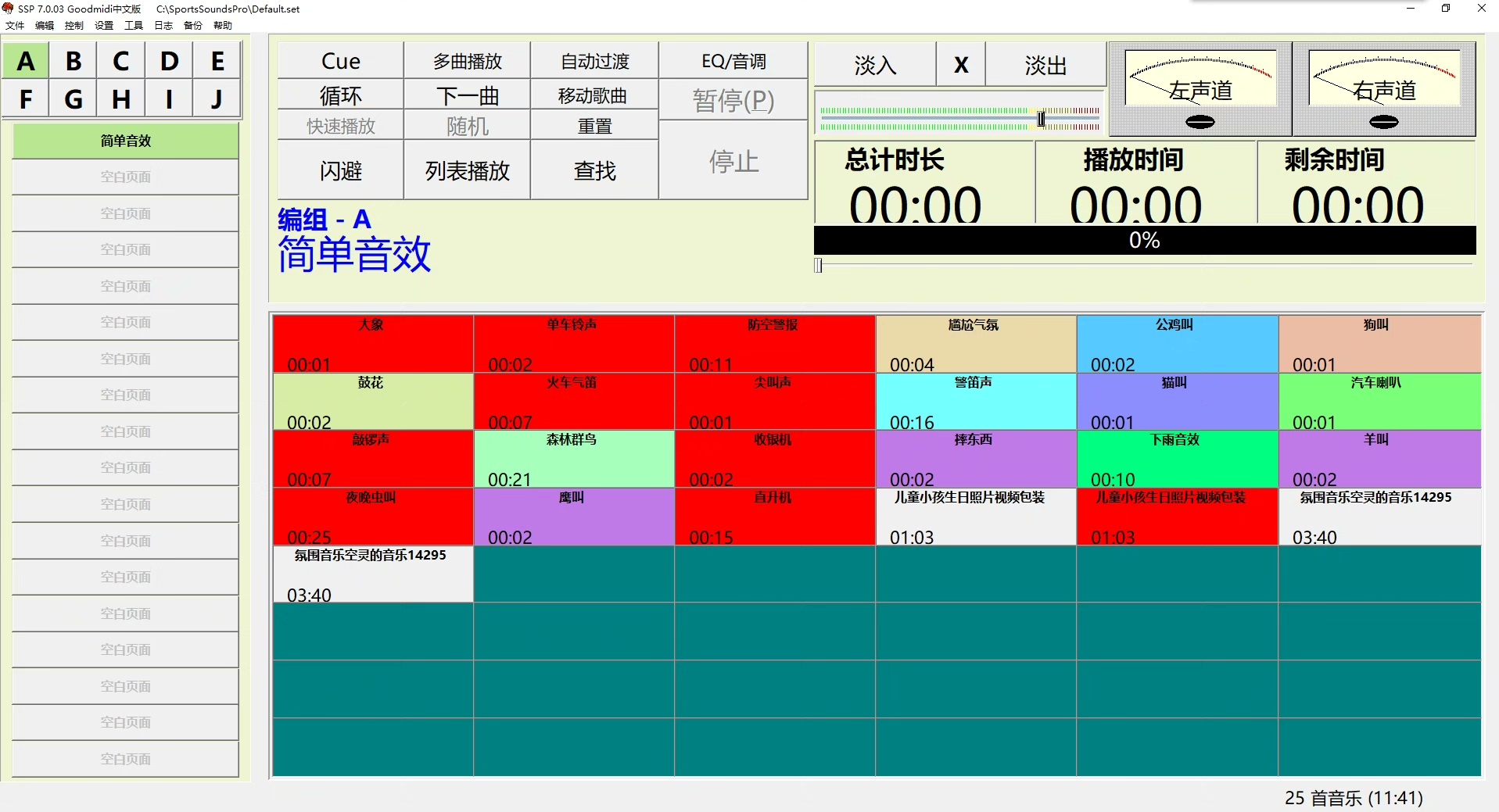This screenshot has height=812, width=1499.
Task: Select the 简单音效 page
Action: coord(125,141)
